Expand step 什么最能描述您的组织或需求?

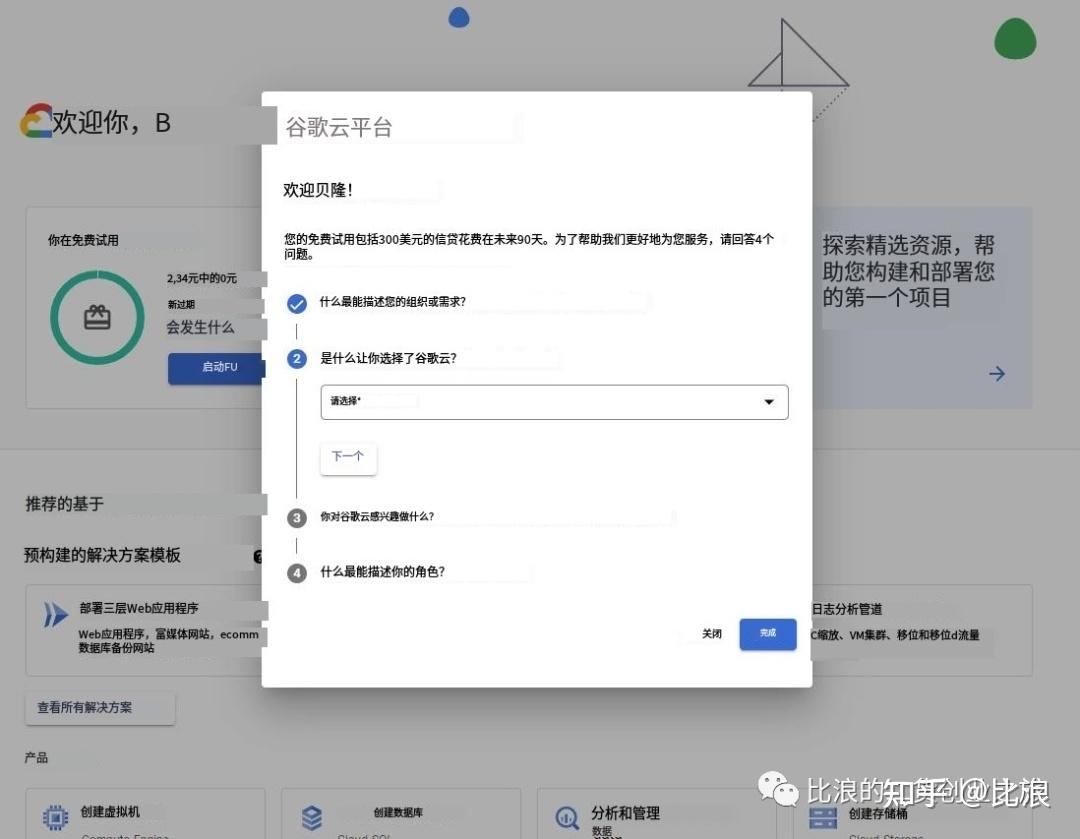(x=393, y=302)
